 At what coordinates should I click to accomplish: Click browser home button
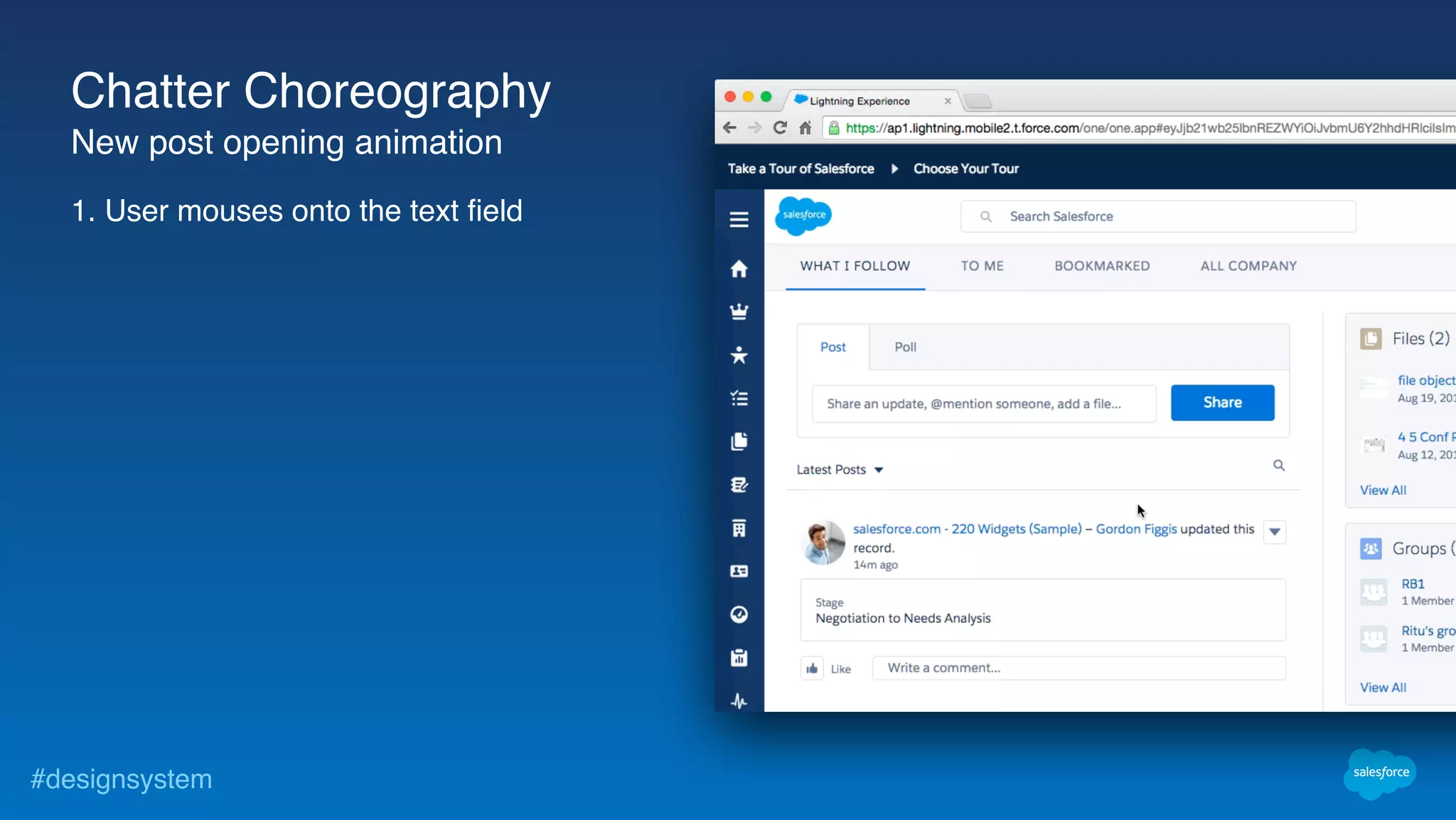coord(805,128)
